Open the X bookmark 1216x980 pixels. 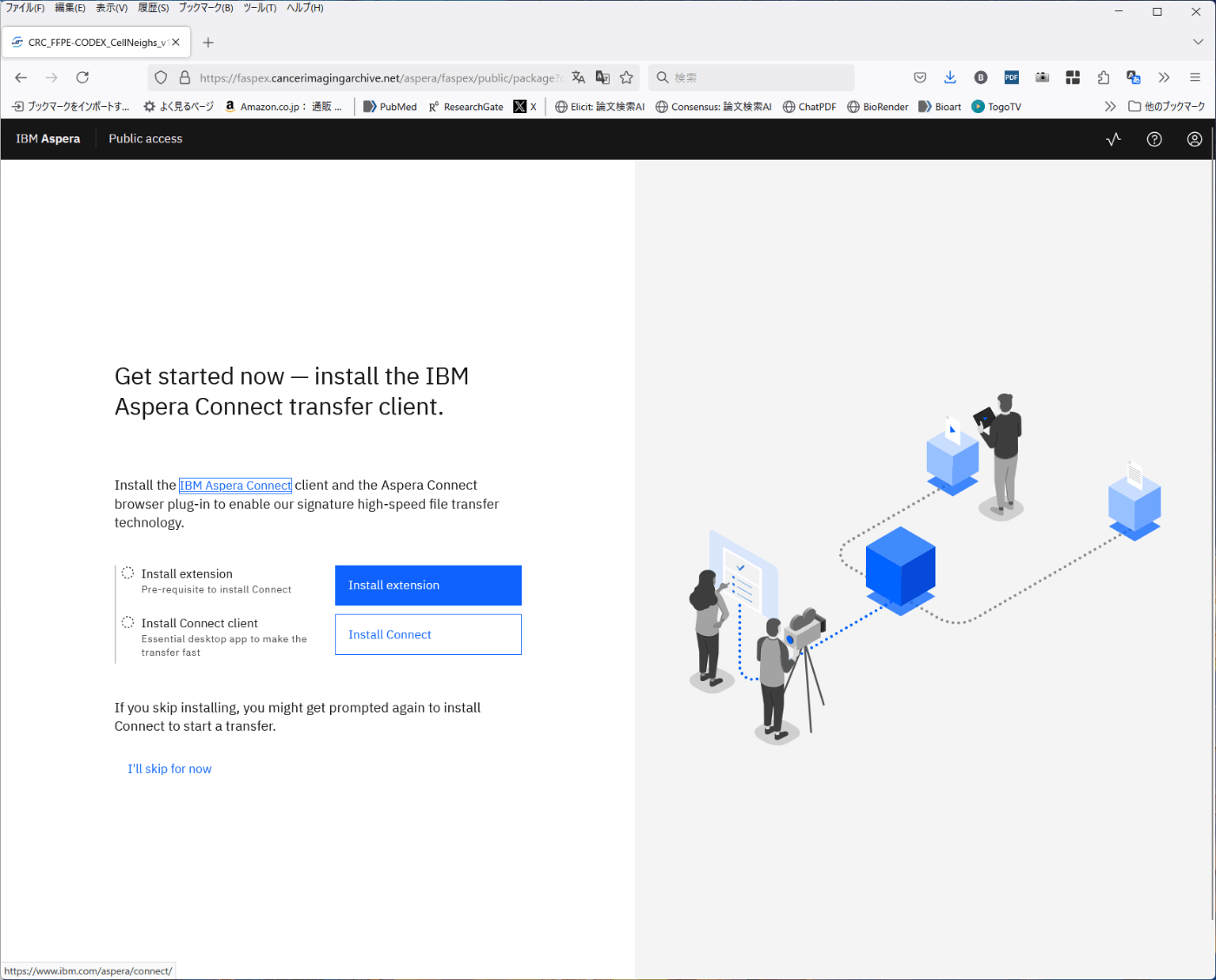525,107
